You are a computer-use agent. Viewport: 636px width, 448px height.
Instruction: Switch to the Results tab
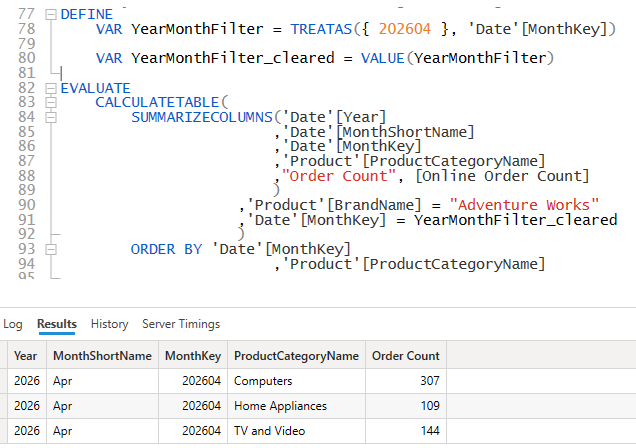(57, 324)
